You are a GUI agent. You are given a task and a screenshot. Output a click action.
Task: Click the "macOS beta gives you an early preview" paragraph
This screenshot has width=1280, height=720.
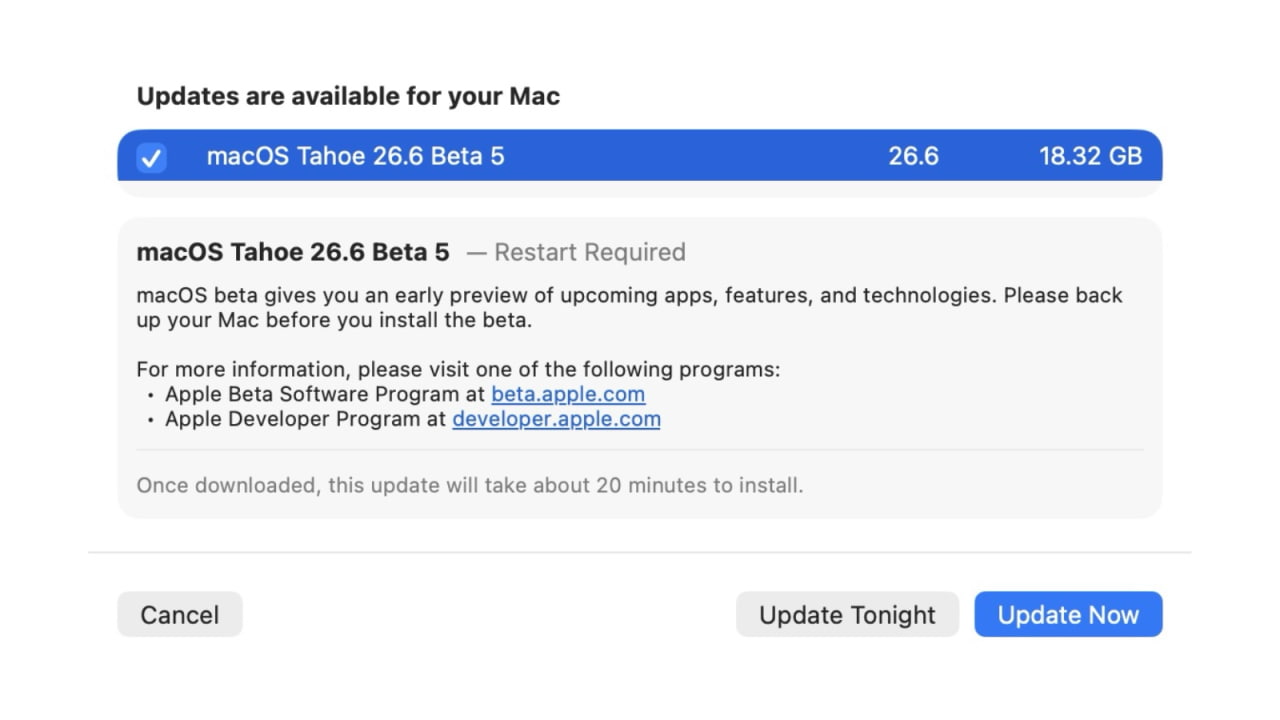(x=629, y=308)
